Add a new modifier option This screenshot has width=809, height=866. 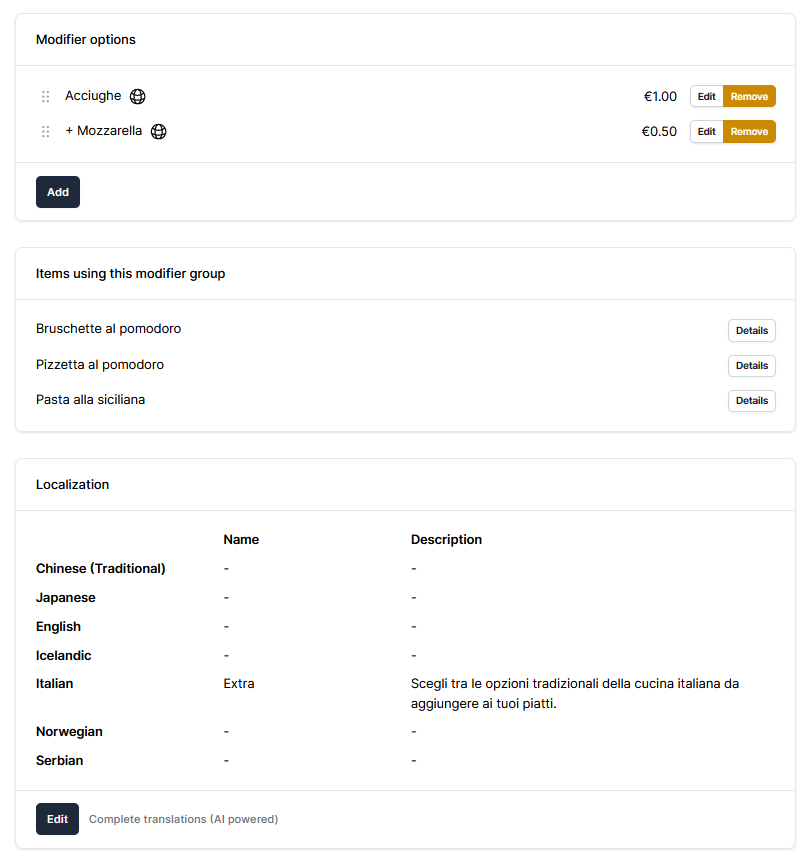[58, 192]
